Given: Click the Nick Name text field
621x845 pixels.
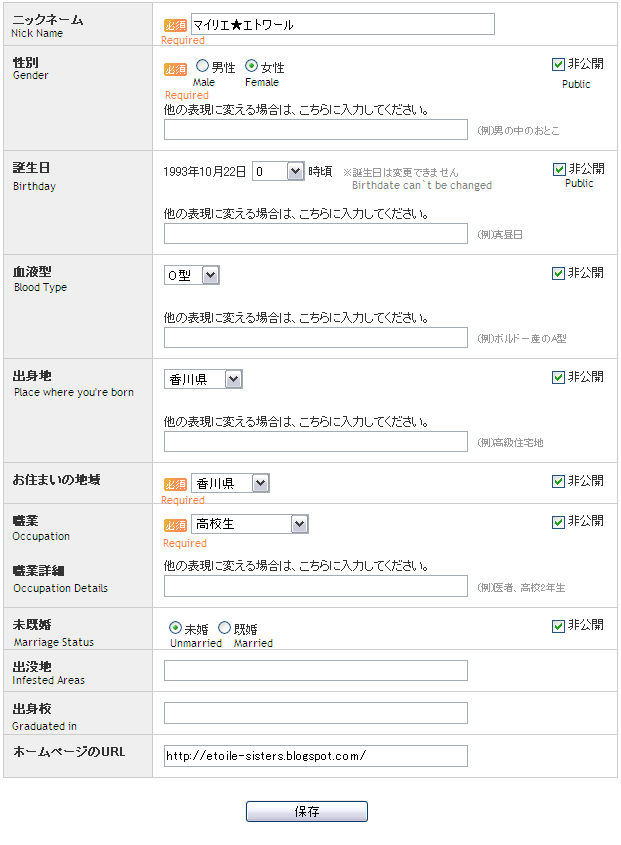Looking at the screenshot, I should (x=342, y=24).
